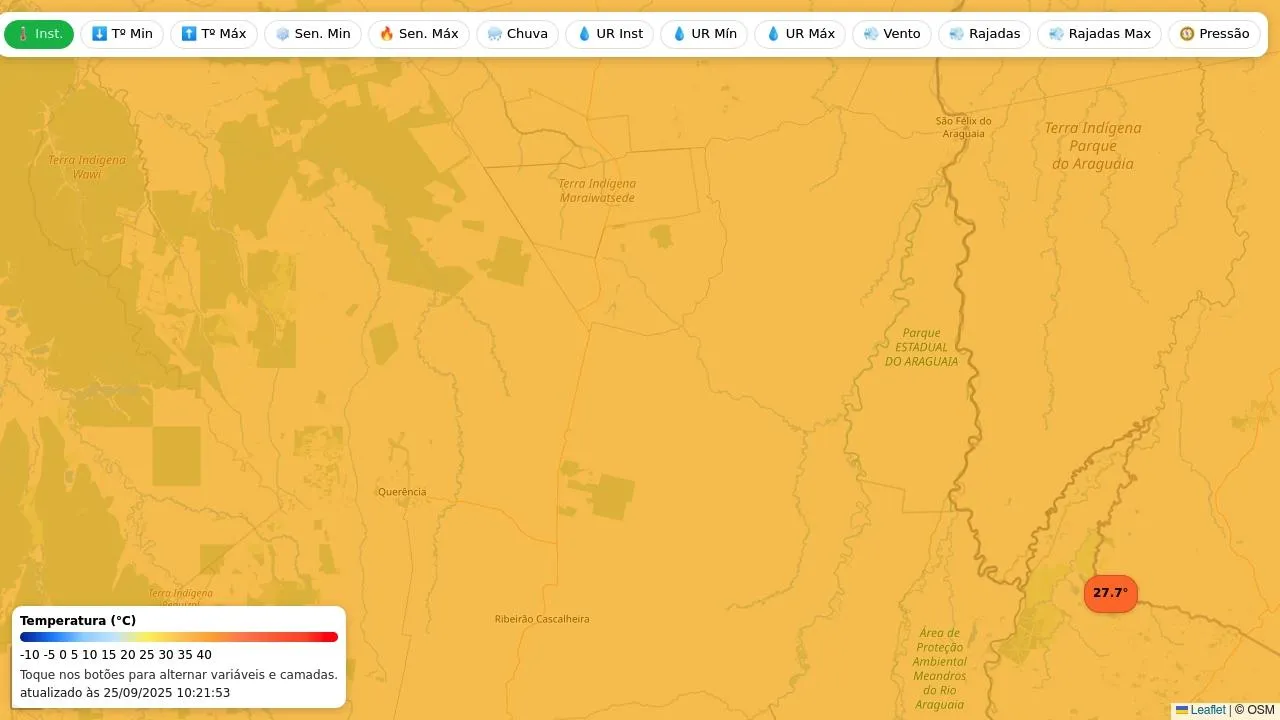1280x720 pixels.
Task: Click the wind icon on Vento
Action: point(871,34)
